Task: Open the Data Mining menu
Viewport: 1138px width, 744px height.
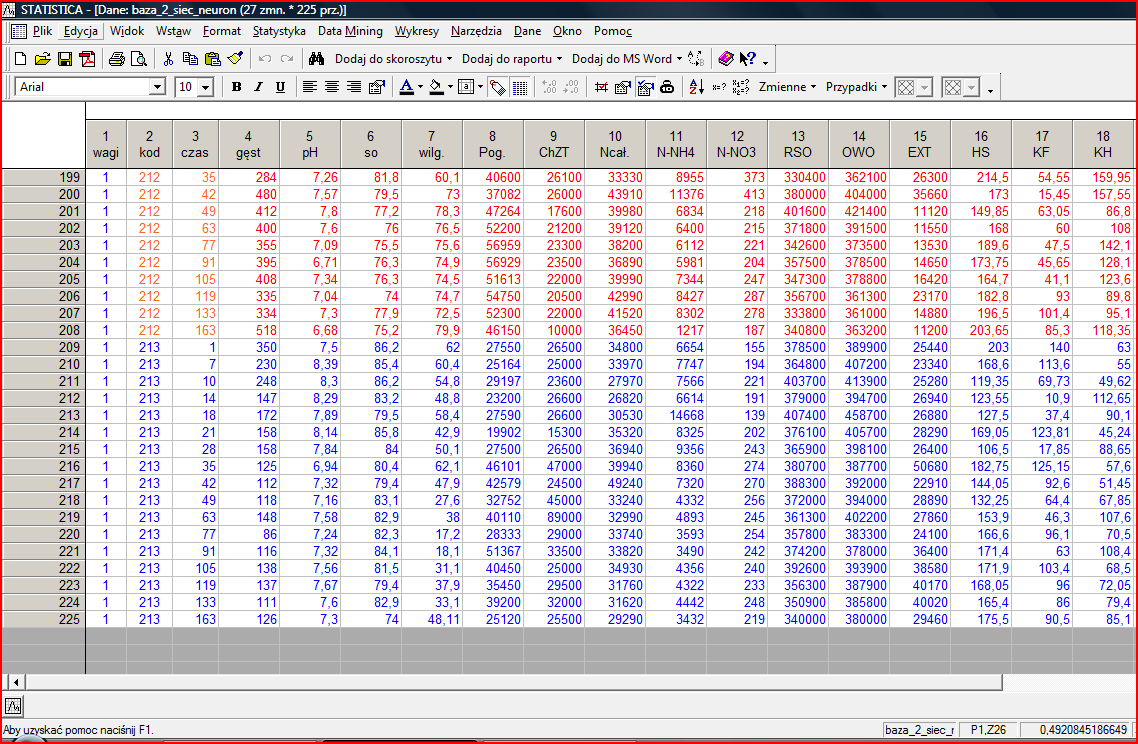Action: pos(350,31)
